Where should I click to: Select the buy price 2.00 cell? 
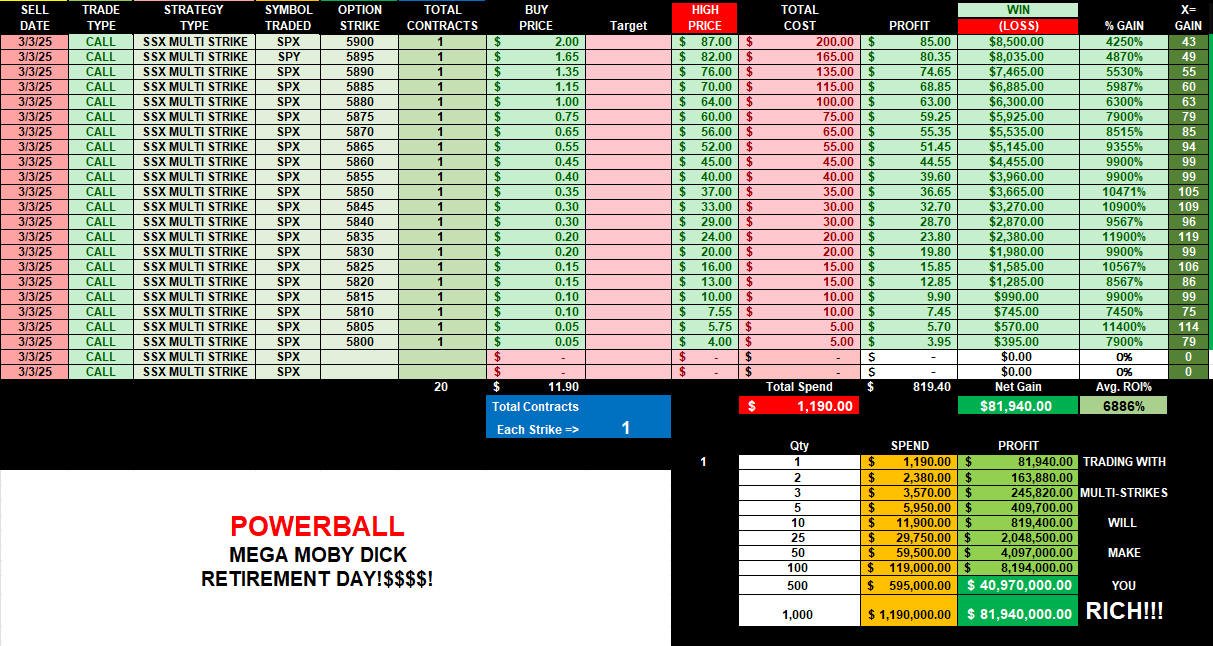pyautogui.click(x=537, y=42)
